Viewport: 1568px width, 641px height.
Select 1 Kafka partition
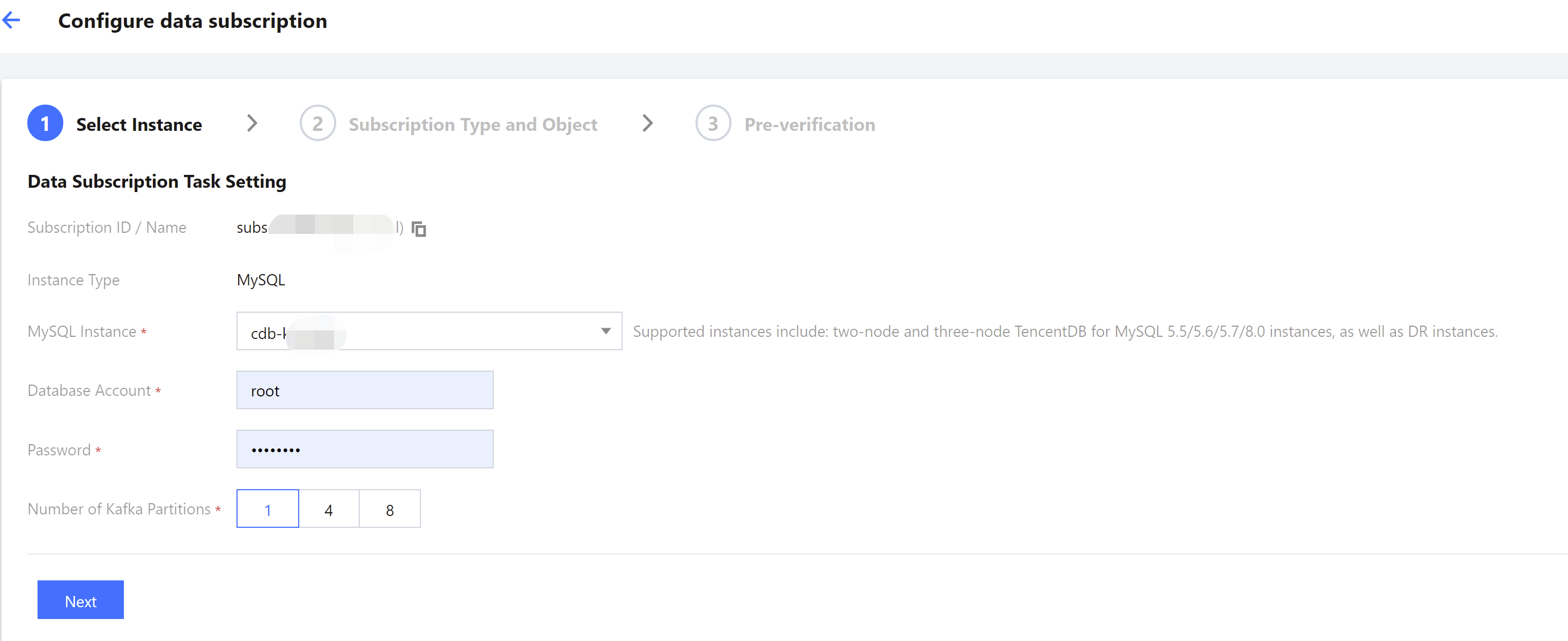coord(267,509)
